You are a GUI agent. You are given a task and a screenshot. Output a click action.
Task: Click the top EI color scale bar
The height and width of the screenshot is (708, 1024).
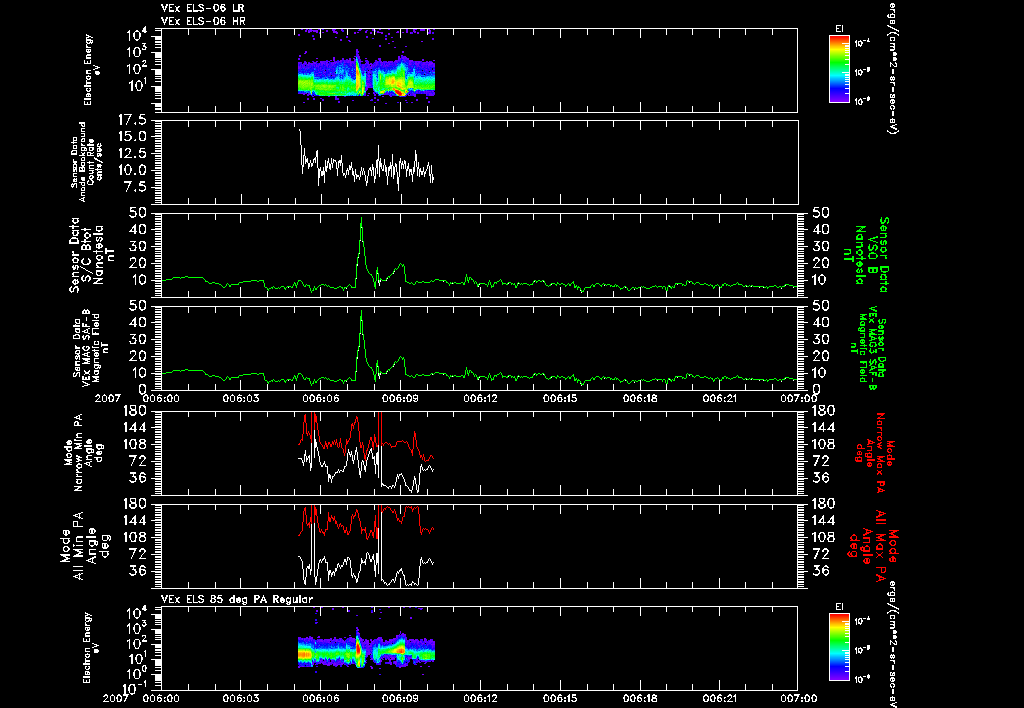point(839,69)
